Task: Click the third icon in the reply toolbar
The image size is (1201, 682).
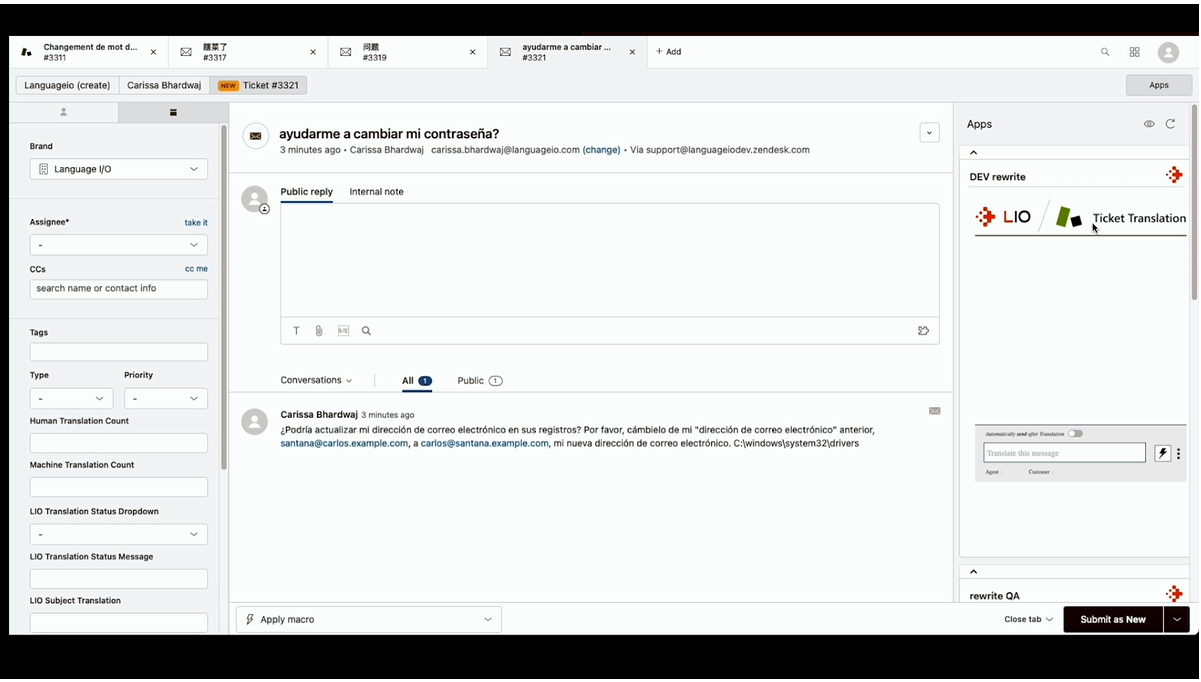Action: click(343, 331)
